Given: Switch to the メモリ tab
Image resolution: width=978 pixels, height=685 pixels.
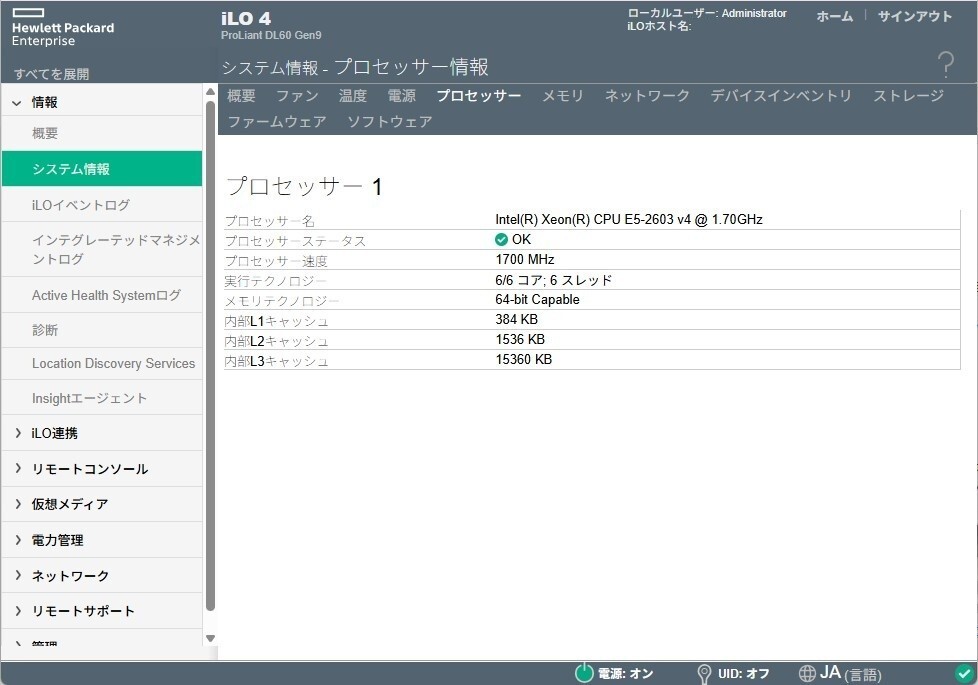Looking at the screenshot, I should (x=562, y=96).
